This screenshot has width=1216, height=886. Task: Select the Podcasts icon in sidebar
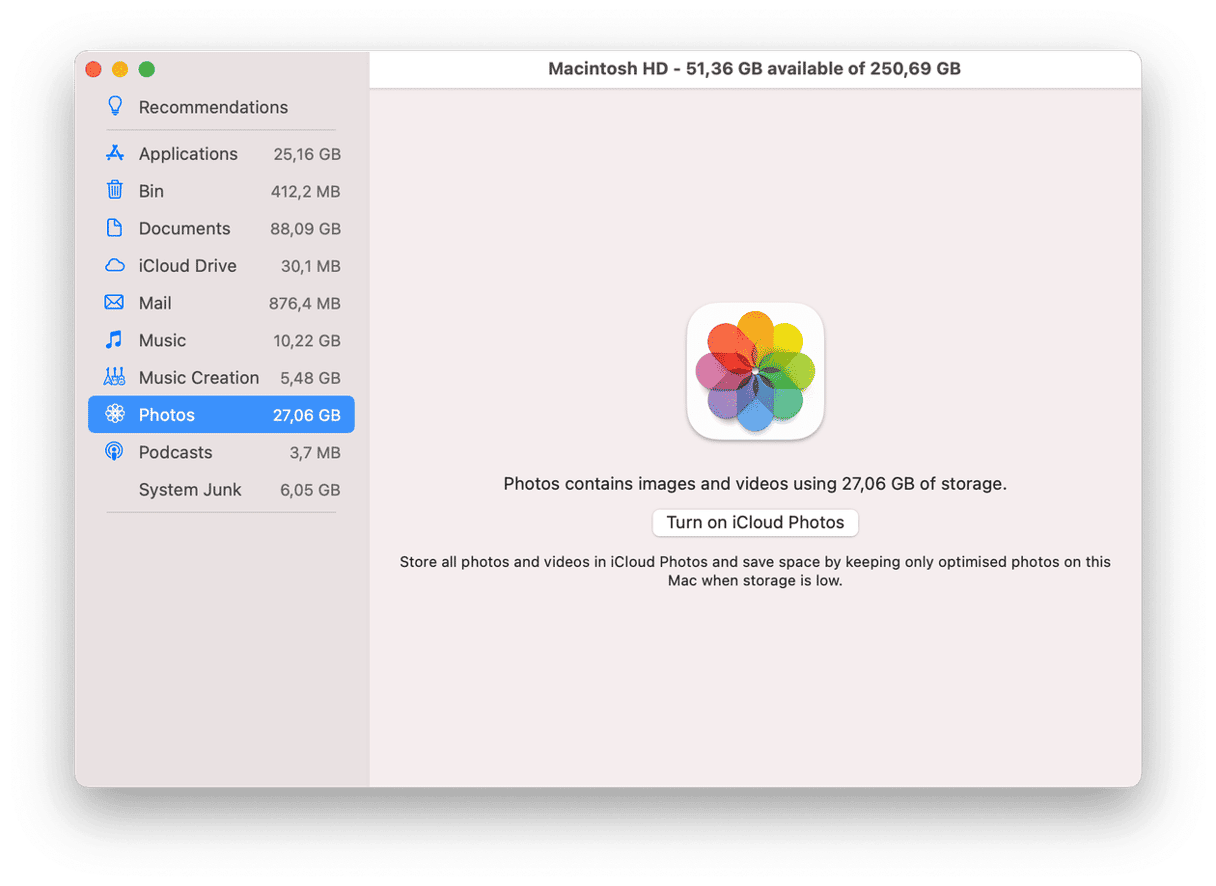click(115, 452)
